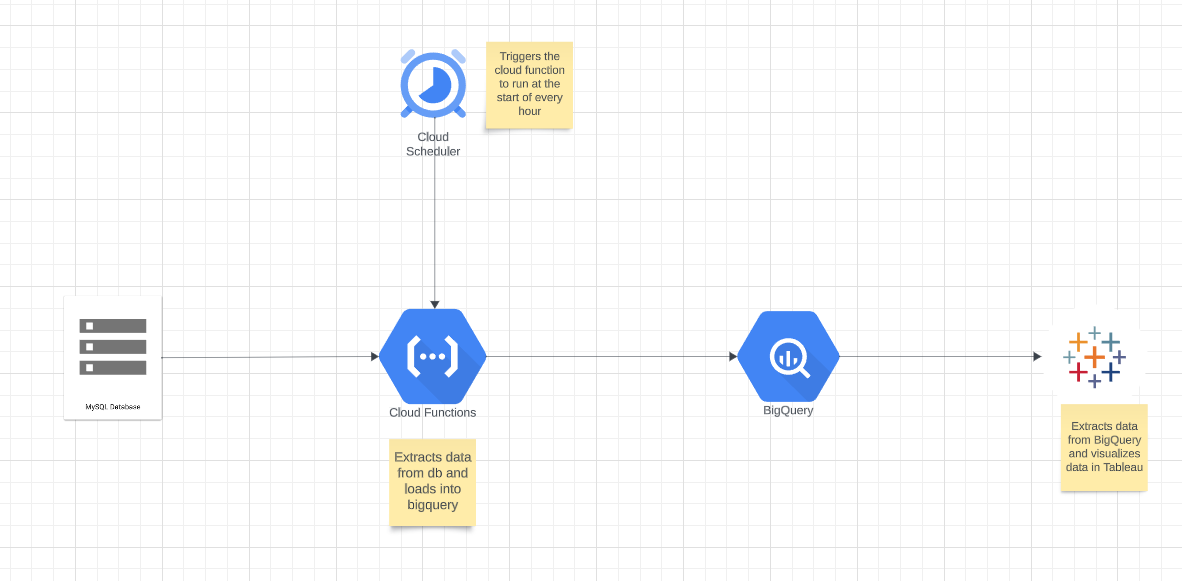Click the arrow from MySQL to Cloud Functions

click(x=270, y=356)
